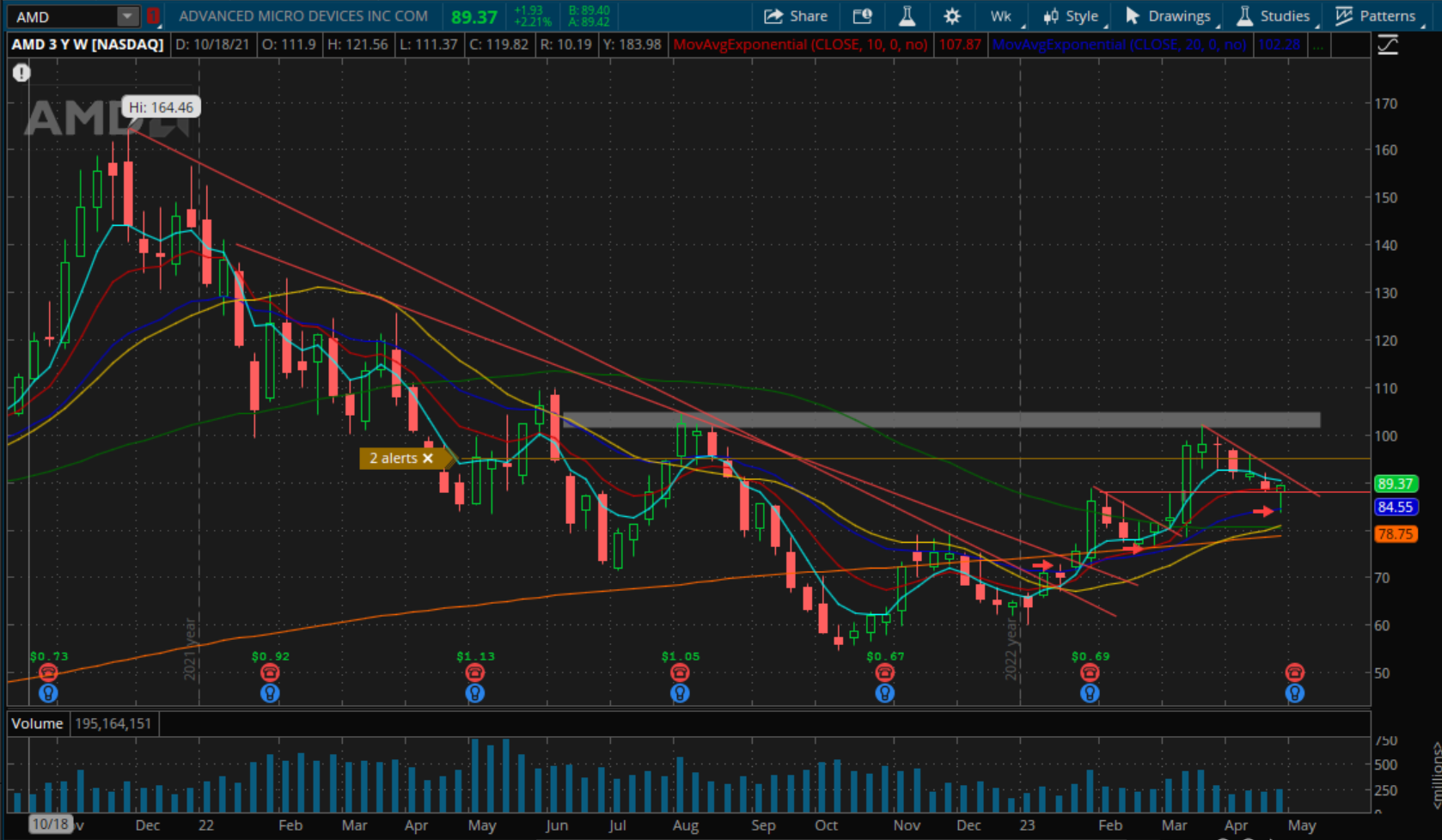Click earnings phone icon labeled $1.13
Image resolution: width=1442 pixels, height=840 pixels.
pyautogui.click(x=474, y=673)
